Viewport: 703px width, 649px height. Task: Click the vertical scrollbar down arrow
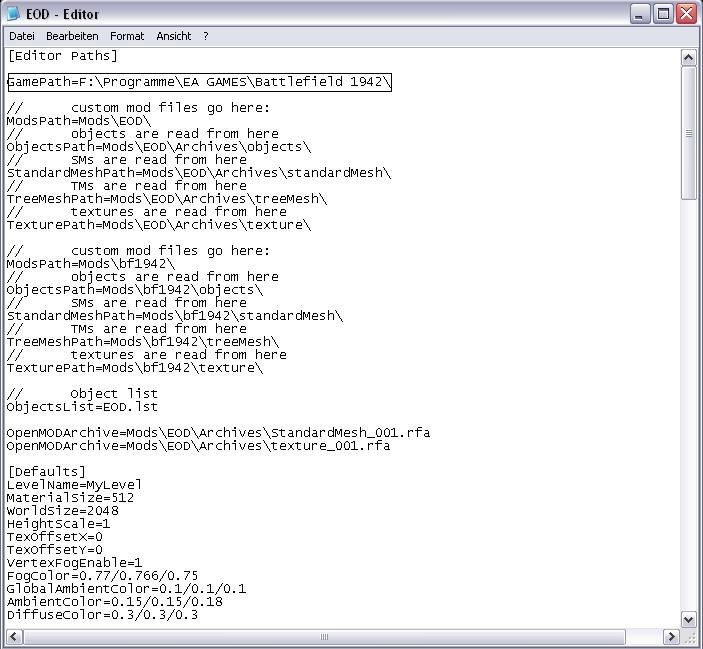(x=689, y=619)
